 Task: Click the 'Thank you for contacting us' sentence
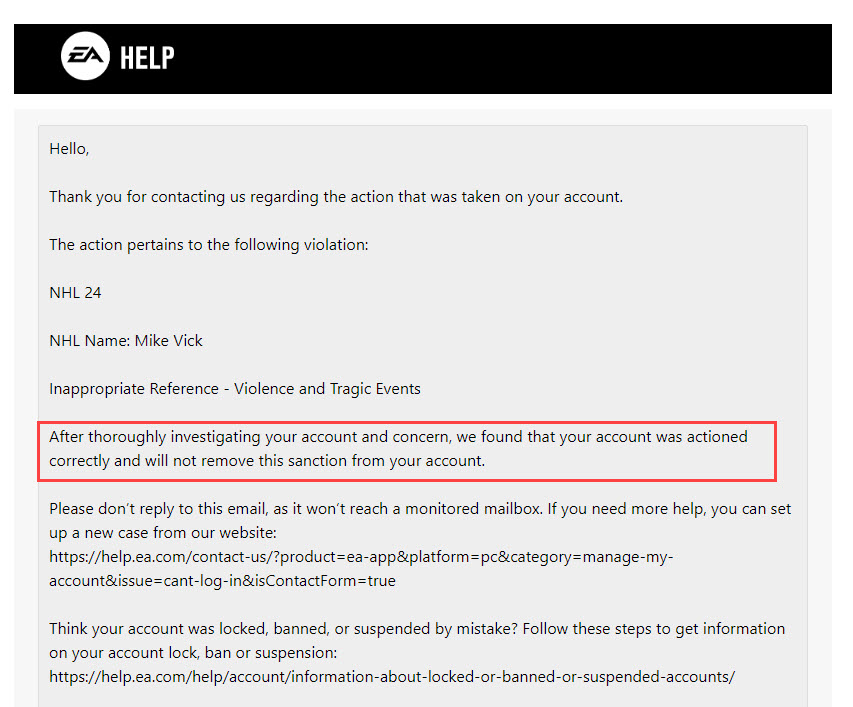336,197
